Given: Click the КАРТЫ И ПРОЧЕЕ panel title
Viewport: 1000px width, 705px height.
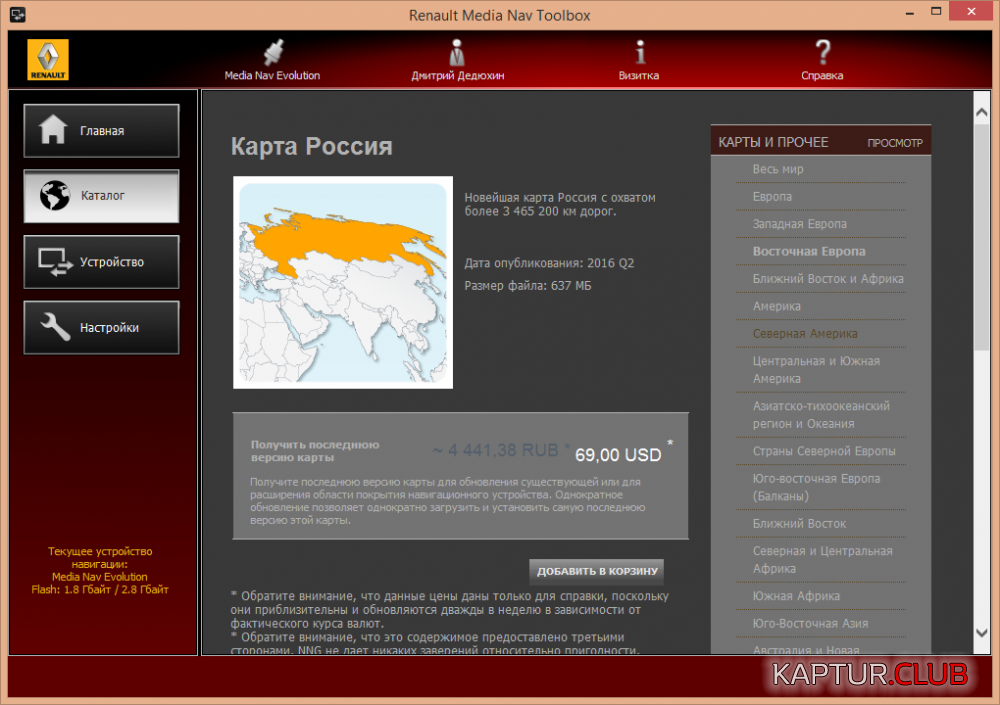Looking at the screenshot, I should (773, 142).
